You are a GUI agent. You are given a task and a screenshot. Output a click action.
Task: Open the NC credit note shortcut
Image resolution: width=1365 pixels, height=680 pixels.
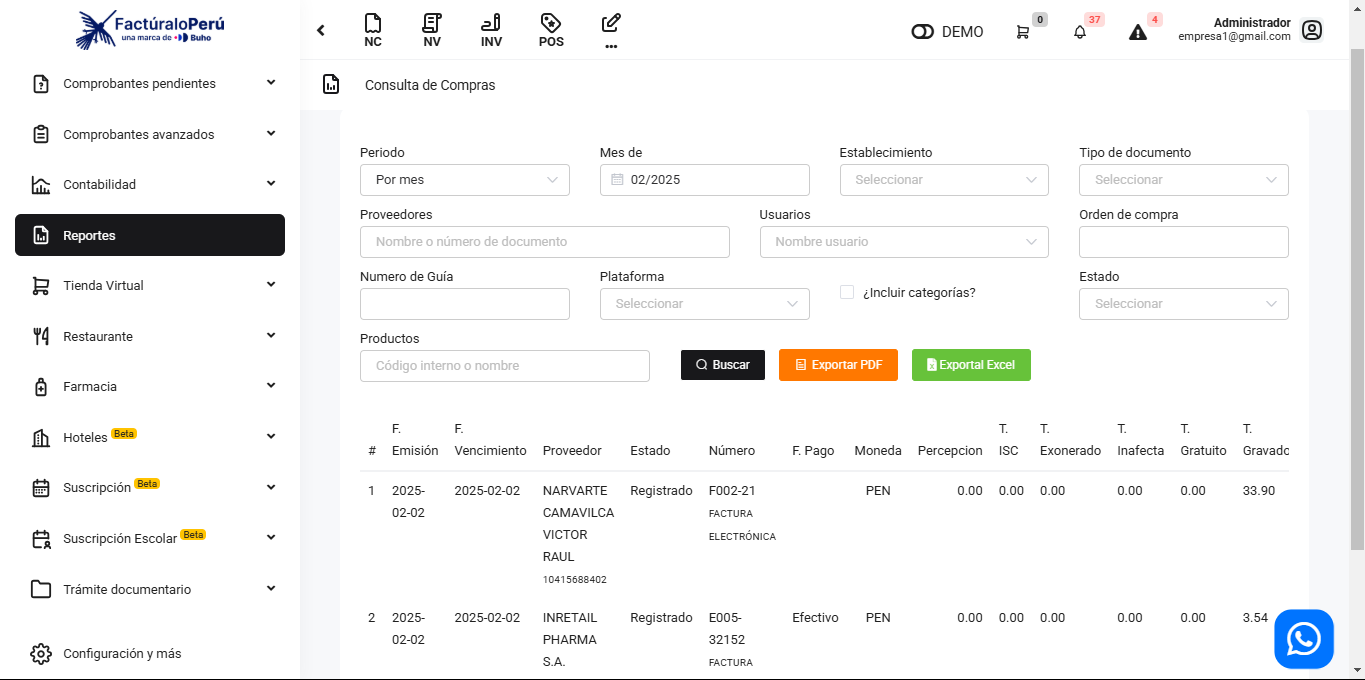point(372,30)
